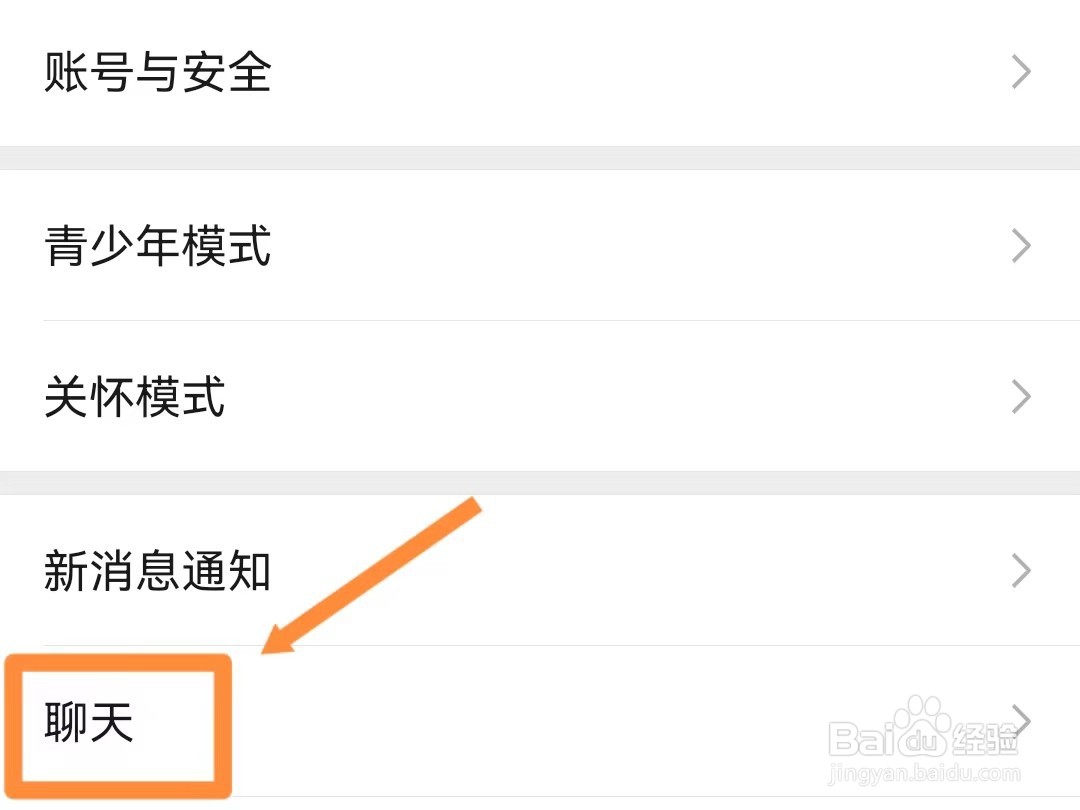The image size is (1080, 810).
Task: Expand 账号与安全 via its right chevron
Action: coord(1020,72)
